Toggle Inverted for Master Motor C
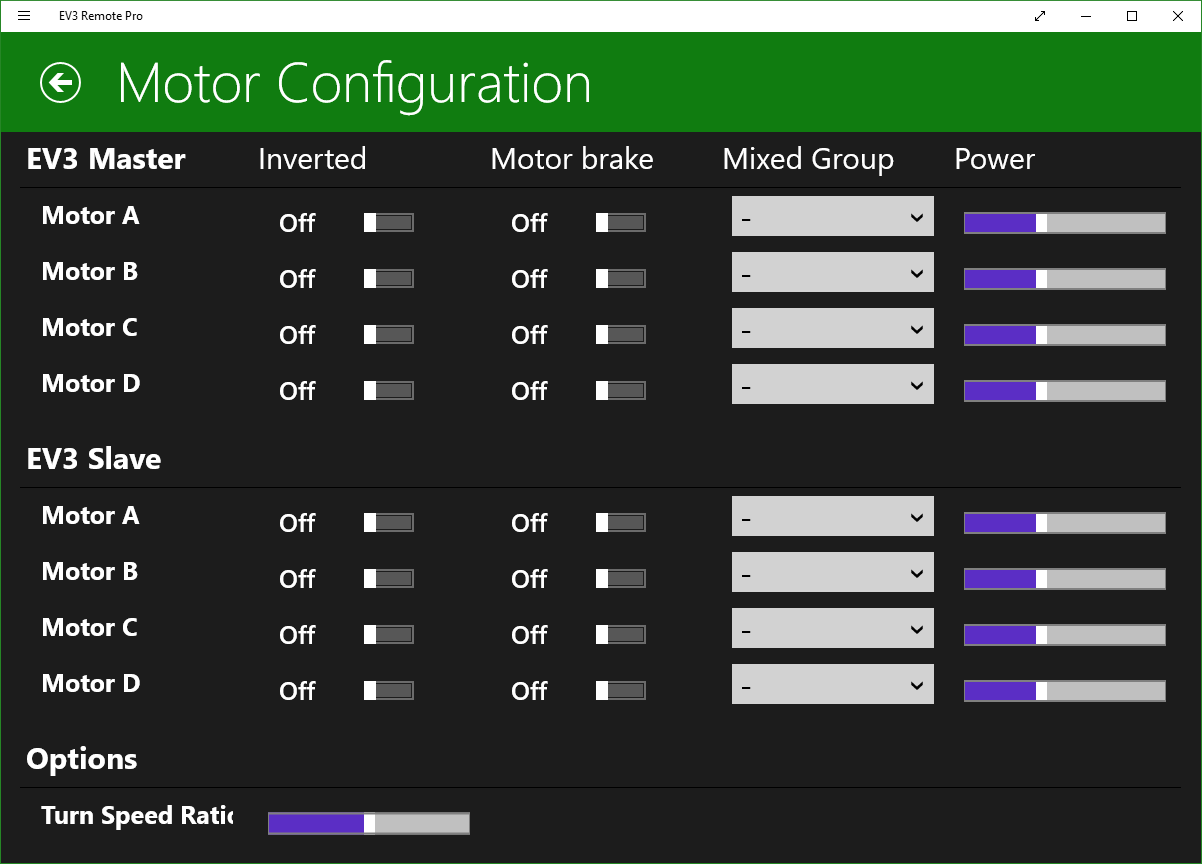 [x=389, y=335]
